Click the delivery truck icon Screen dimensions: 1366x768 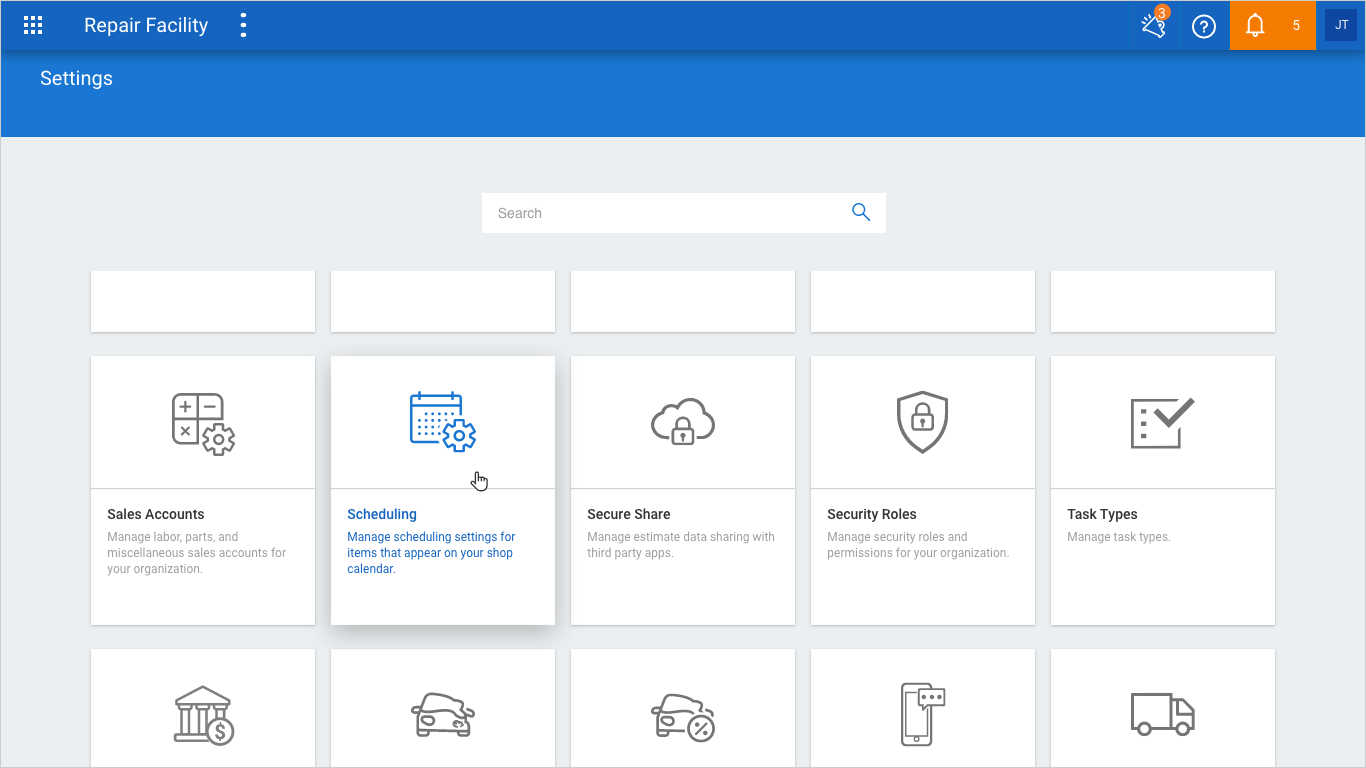click(x=1162, y=714)
